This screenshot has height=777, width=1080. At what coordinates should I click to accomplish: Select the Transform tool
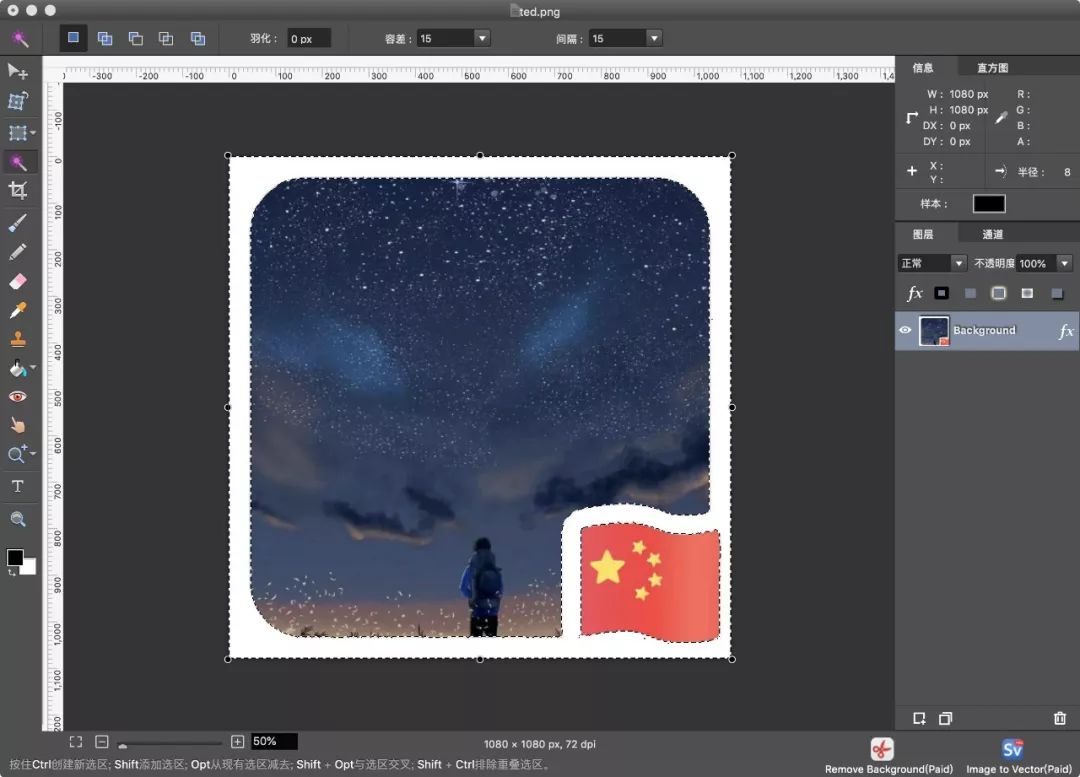(x=18, y=101)
